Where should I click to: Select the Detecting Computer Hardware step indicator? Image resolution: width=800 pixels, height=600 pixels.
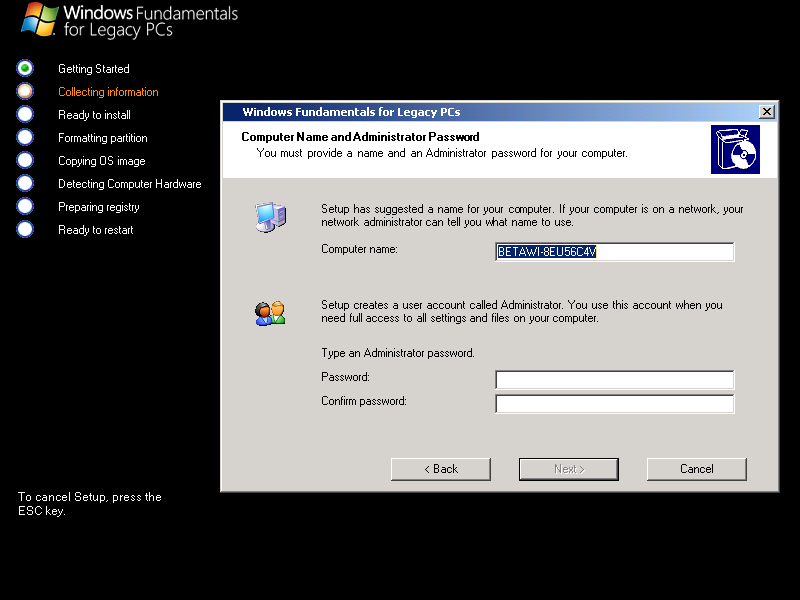coord(25,183)
